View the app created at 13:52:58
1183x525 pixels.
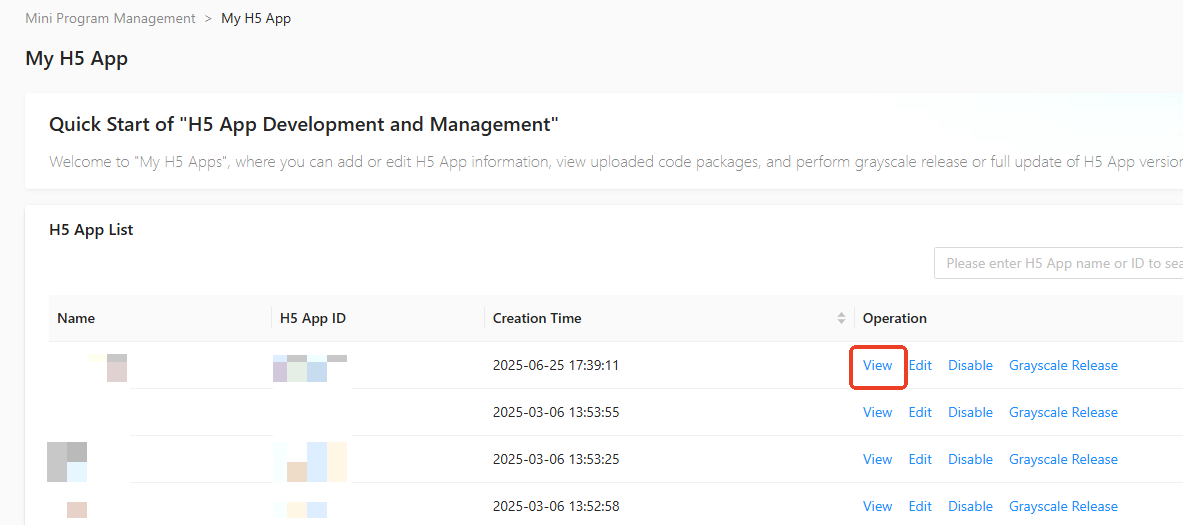[x=877, y=506]
